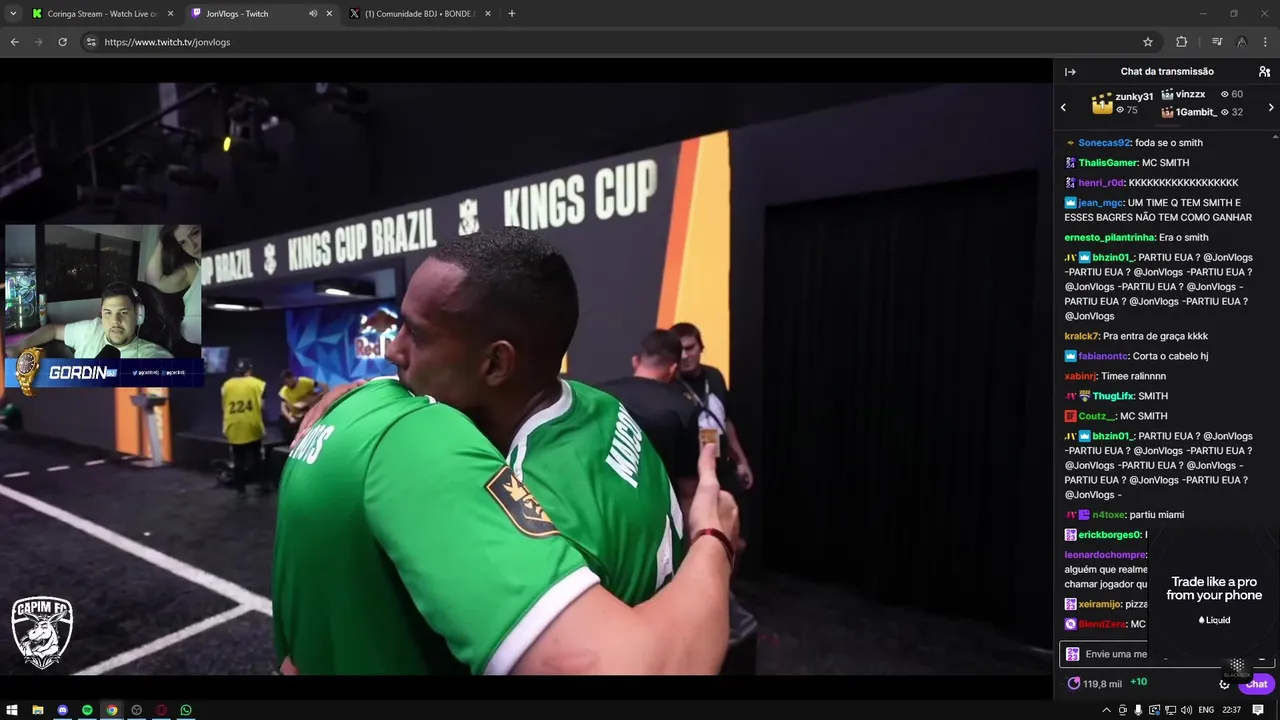Open a new browser tab
The width and height of the screenshot is (1280, 720).
coord(512,14)
